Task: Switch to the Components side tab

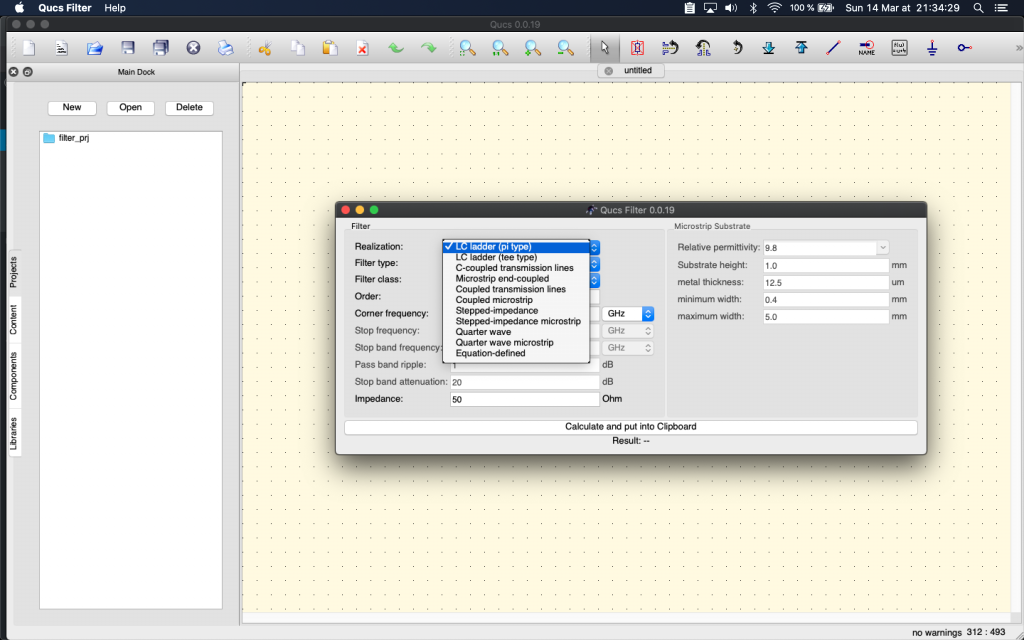Action: pos(14,376)
